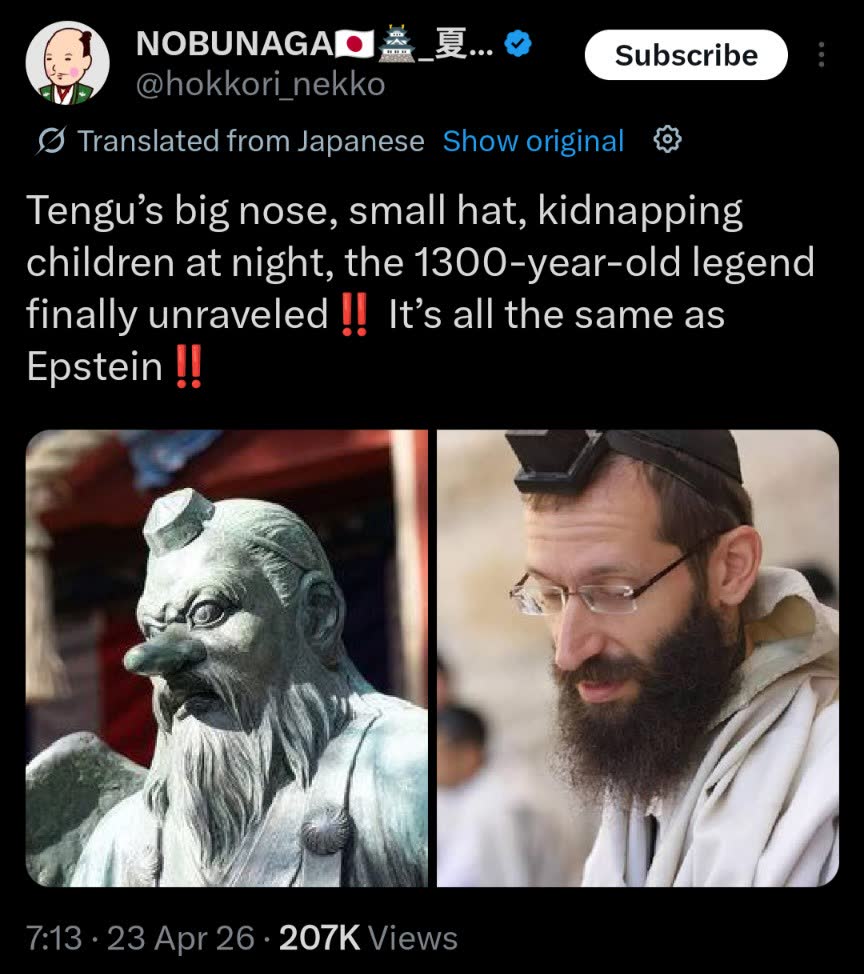Click the 23 Apr 26 post date
Screen dimensions: 864x974
click(181, 937)
